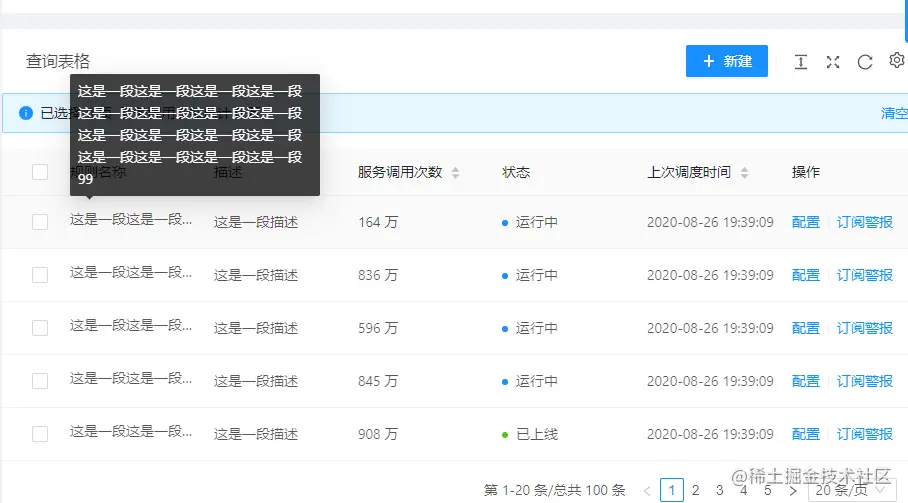Open the 20 条/页 page size dropdown
This screenshot has height=503, width=908.
852,490
